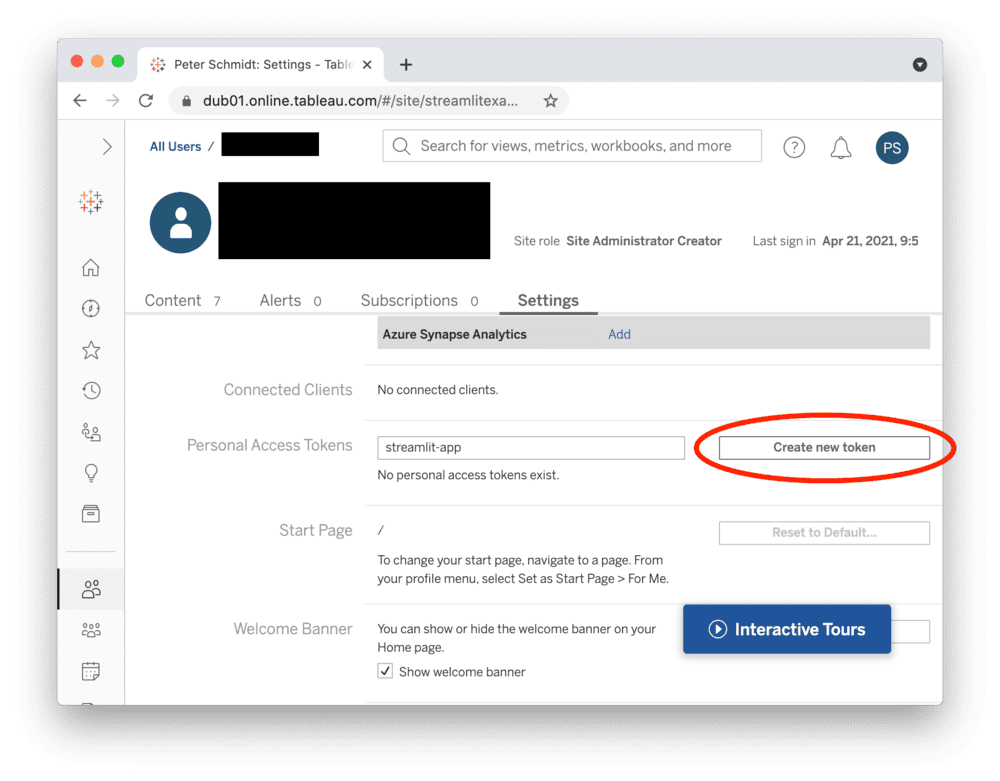
Task: Open Home from the sidebar
Action: point(91,268)
